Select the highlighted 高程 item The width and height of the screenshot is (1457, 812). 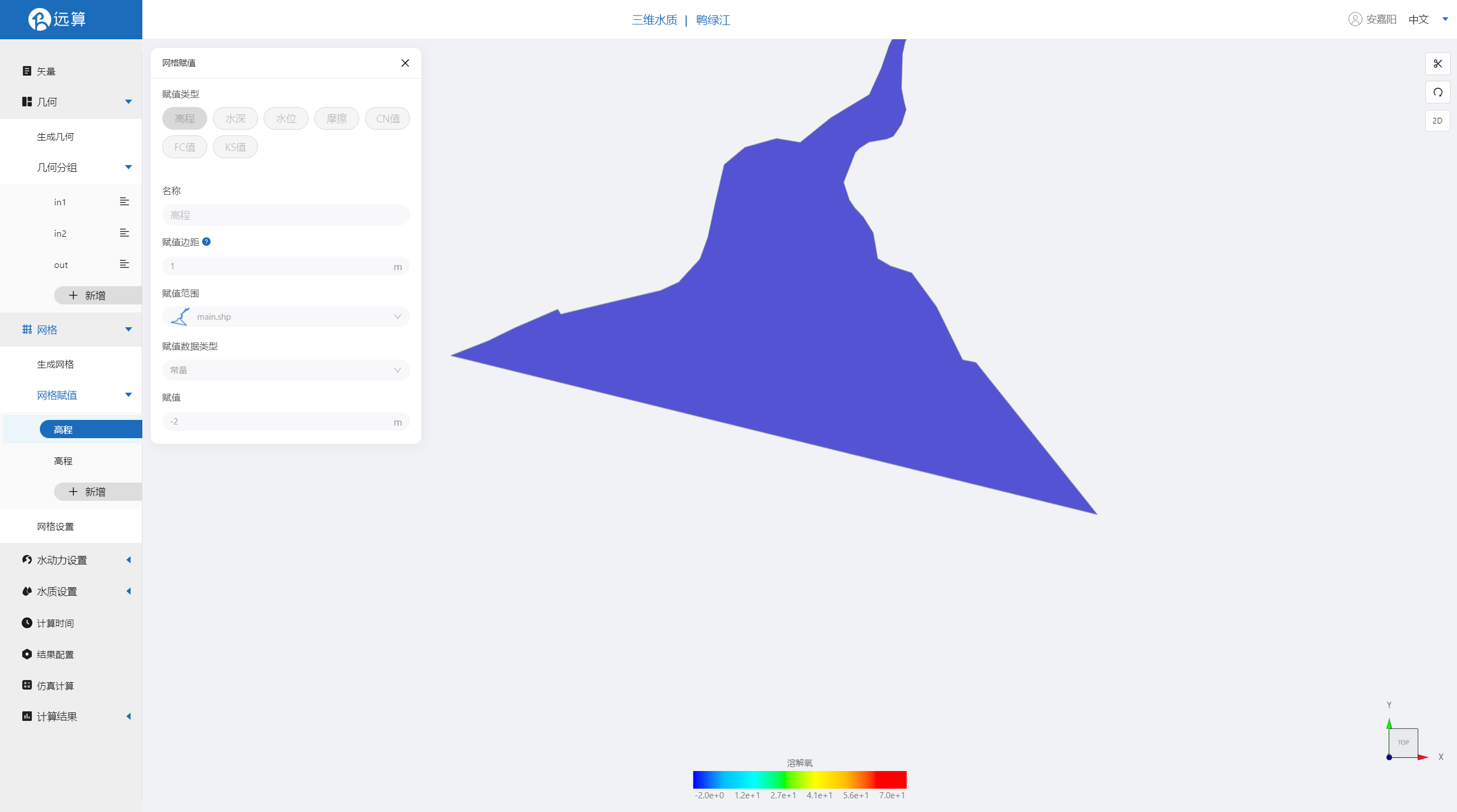pos(91,430)
